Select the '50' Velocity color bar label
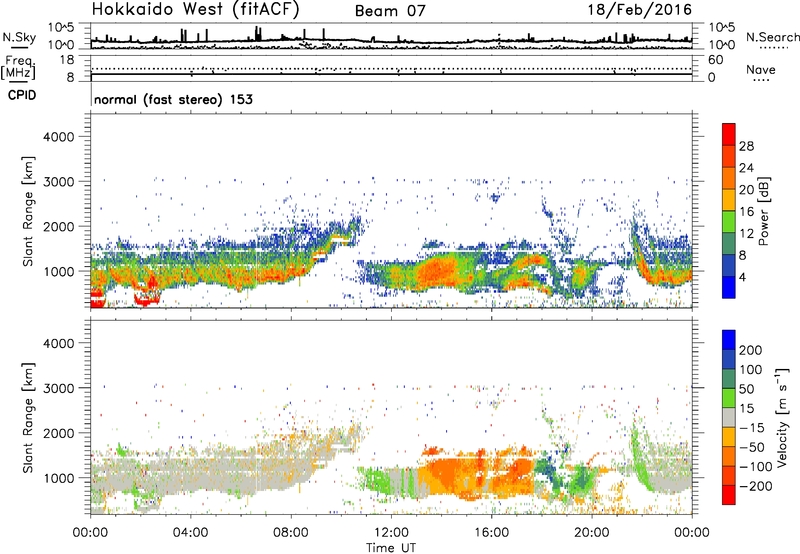The width and height of the screenshot is (800, 554). [x=746, y=389]
